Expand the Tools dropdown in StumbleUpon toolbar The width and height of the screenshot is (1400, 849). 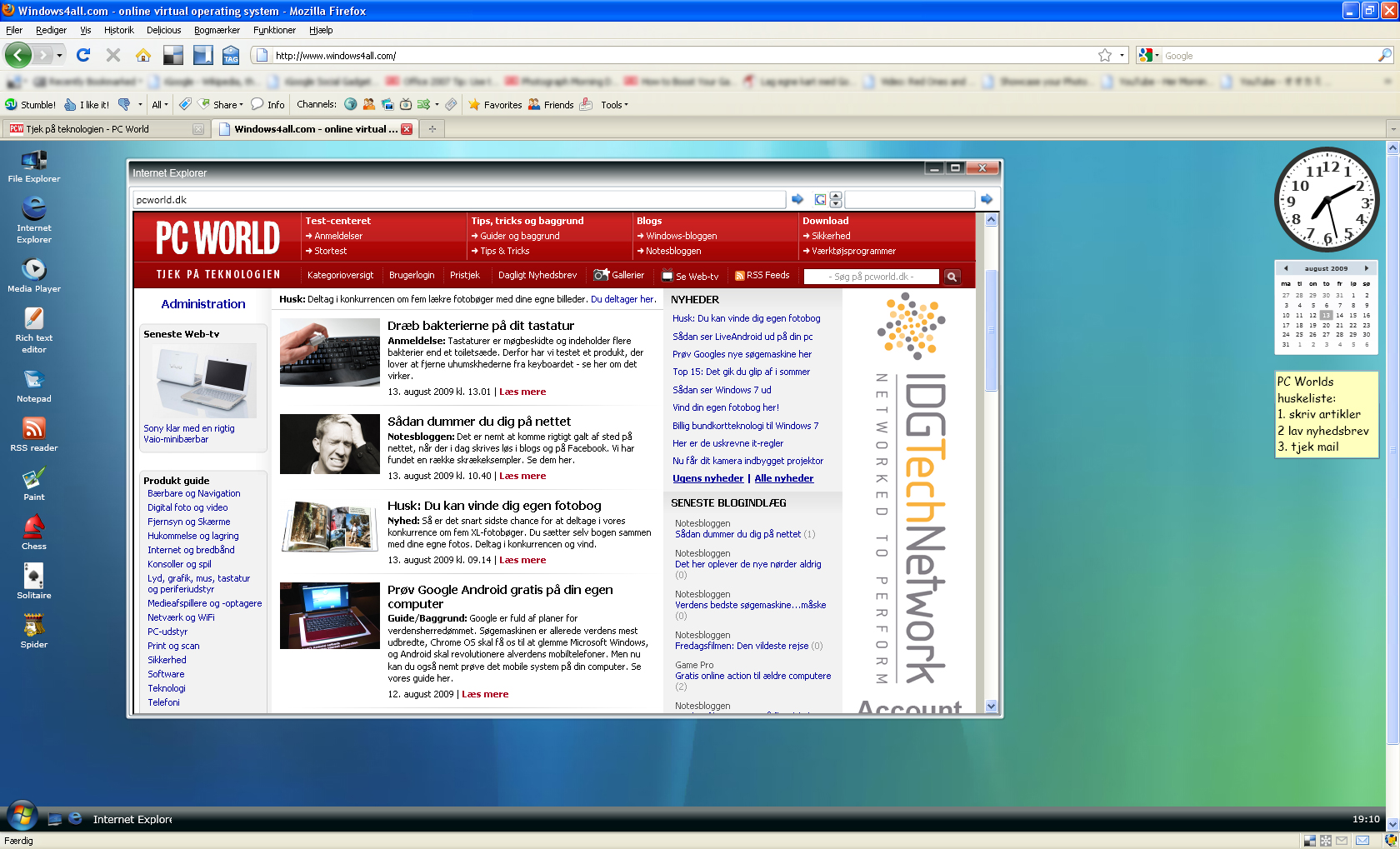click(x=614, y=105)
